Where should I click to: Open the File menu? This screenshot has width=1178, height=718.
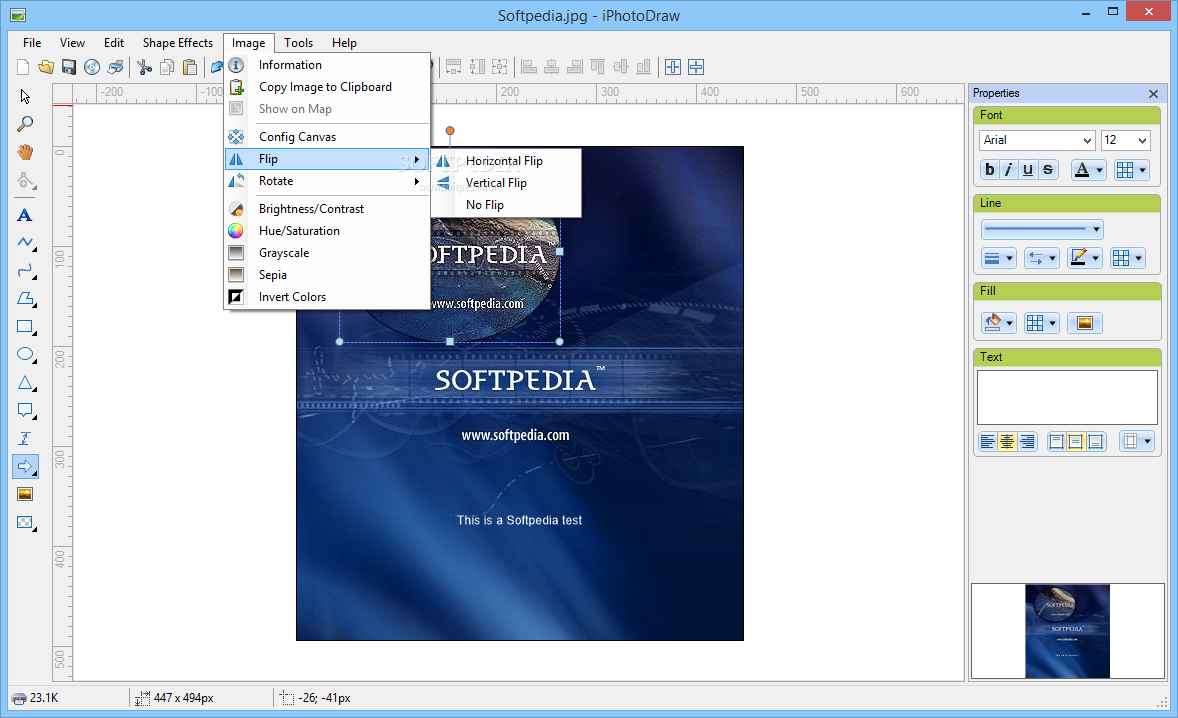(32, 43)
